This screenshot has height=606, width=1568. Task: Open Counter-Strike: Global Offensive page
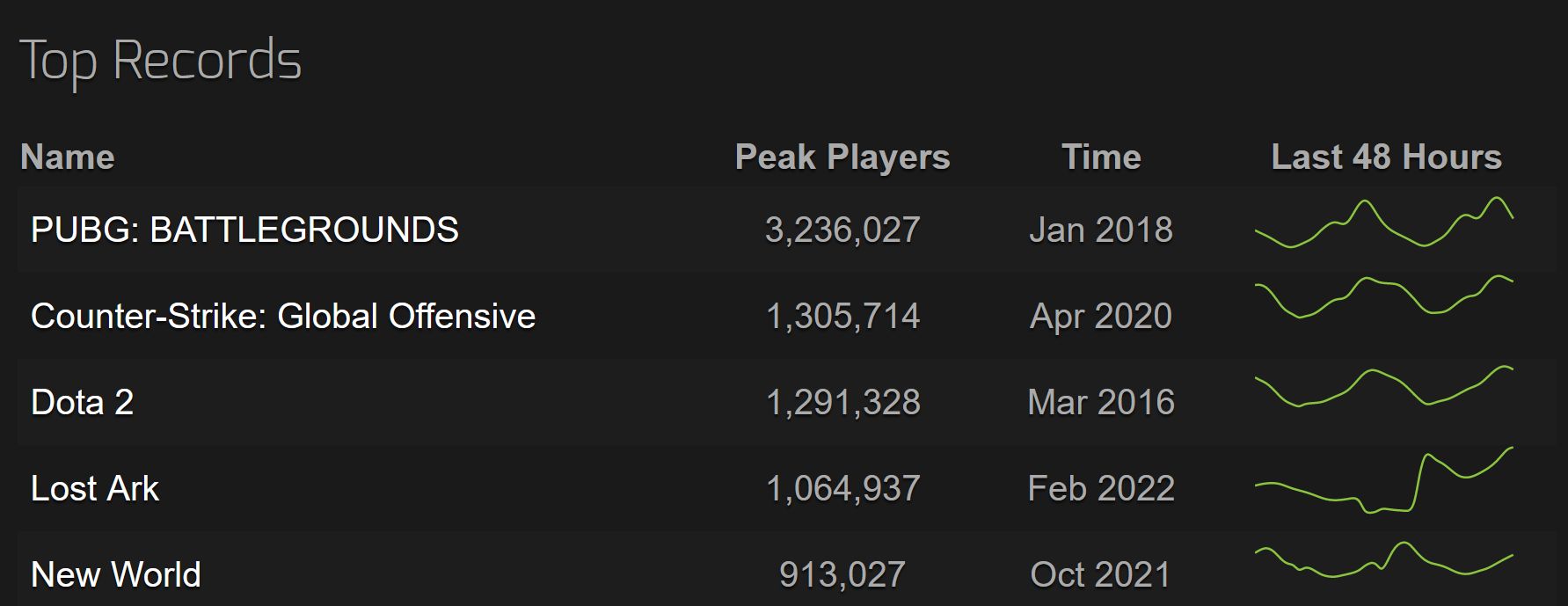(283, 316)
